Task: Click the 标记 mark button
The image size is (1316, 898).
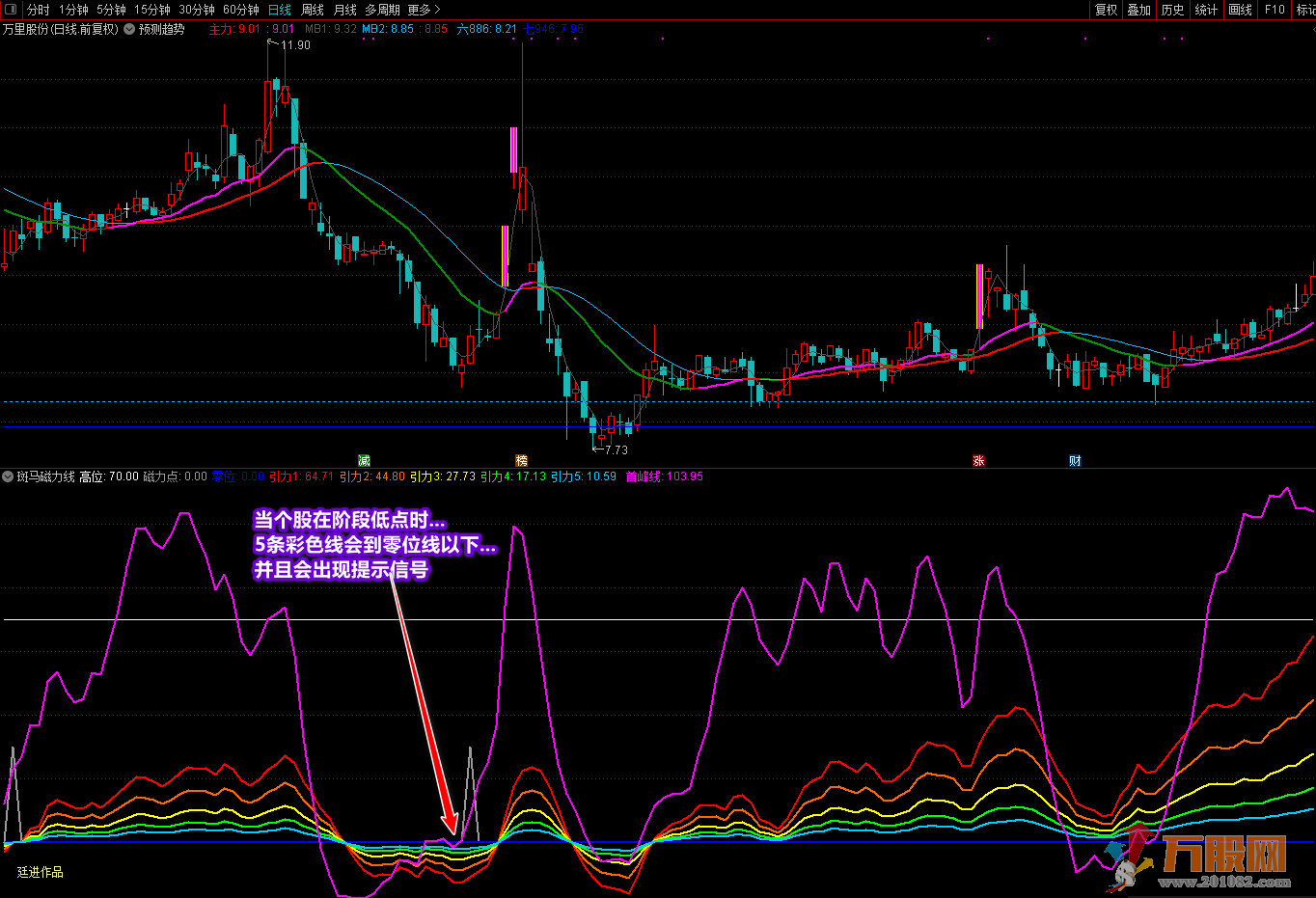Action: pyautogui.click(x=1305, y=10)
